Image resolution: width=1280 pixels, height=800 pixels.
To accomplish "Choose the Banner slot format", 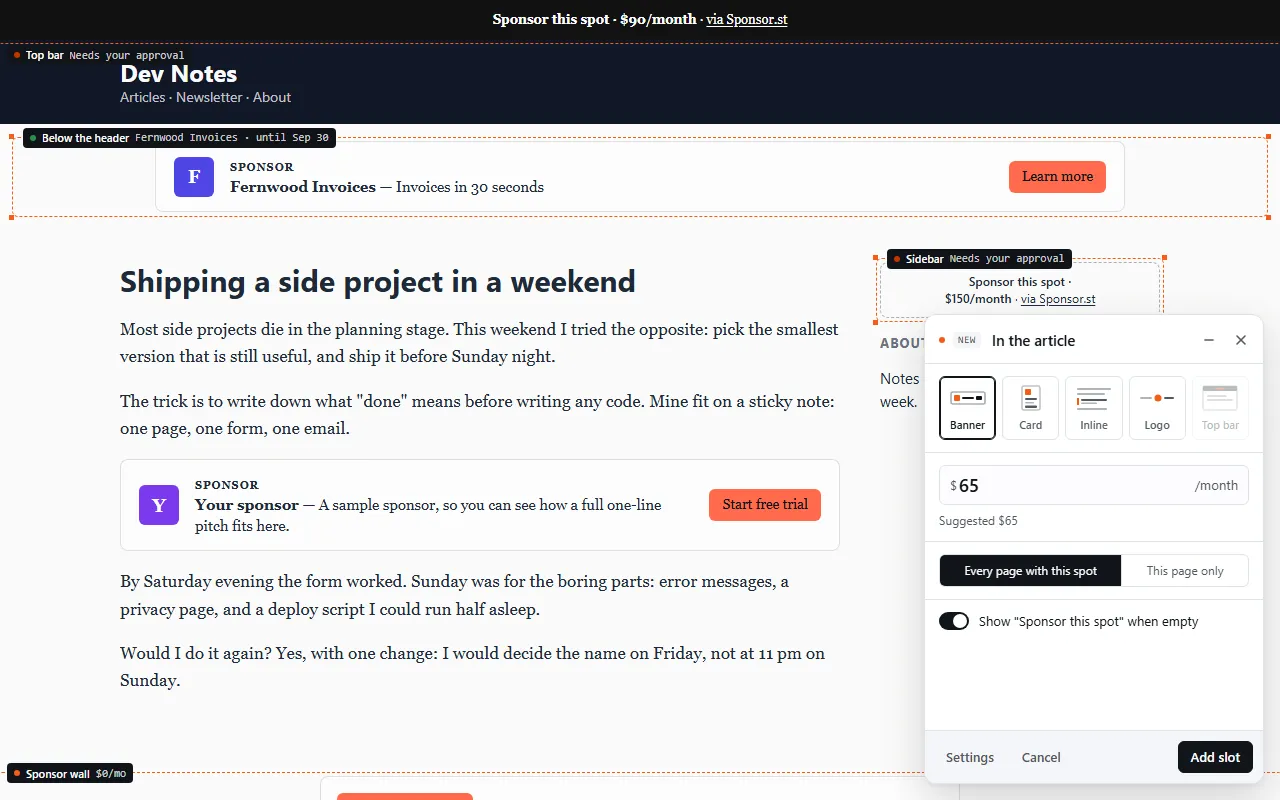I will coord(967,408).
